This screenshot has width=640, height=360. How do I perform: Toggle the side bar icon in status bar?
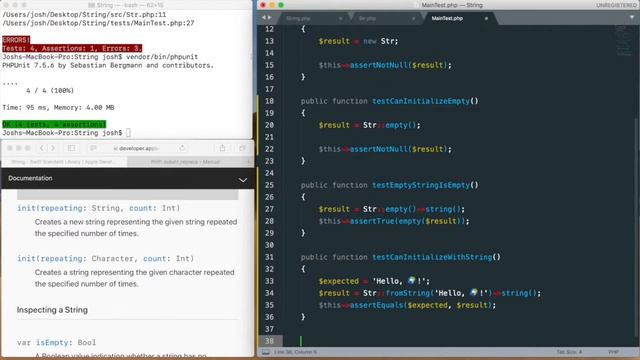[266, 352]
